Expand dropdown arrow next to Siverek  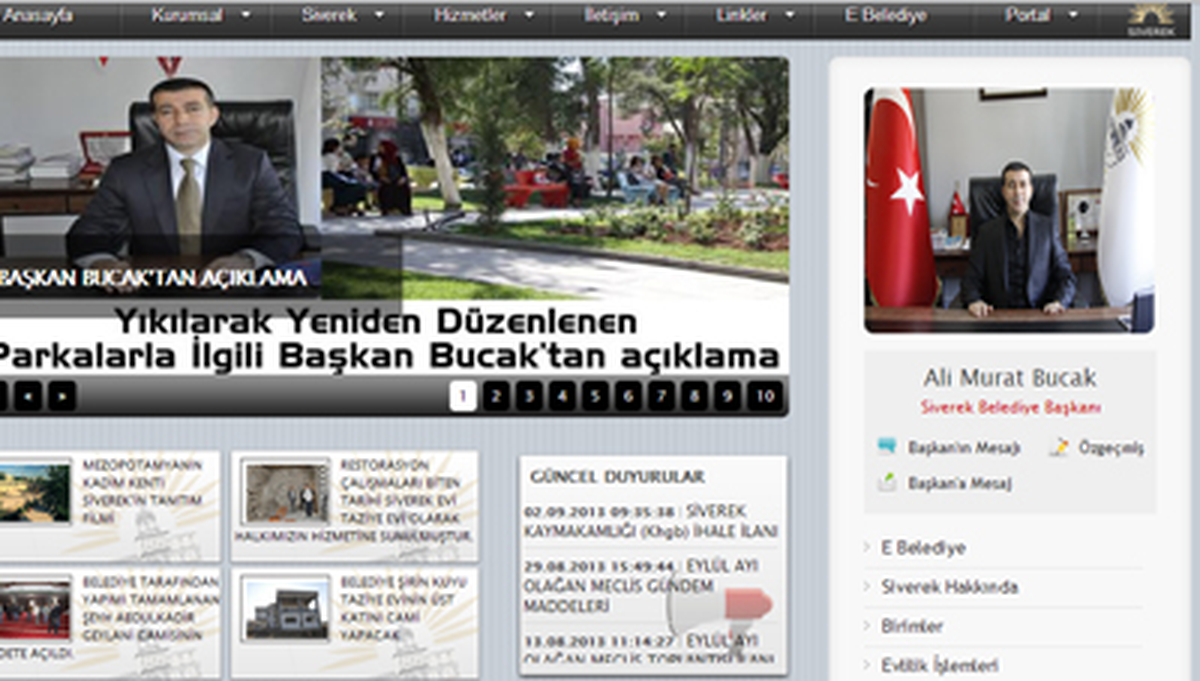click(x=378, y=16)
